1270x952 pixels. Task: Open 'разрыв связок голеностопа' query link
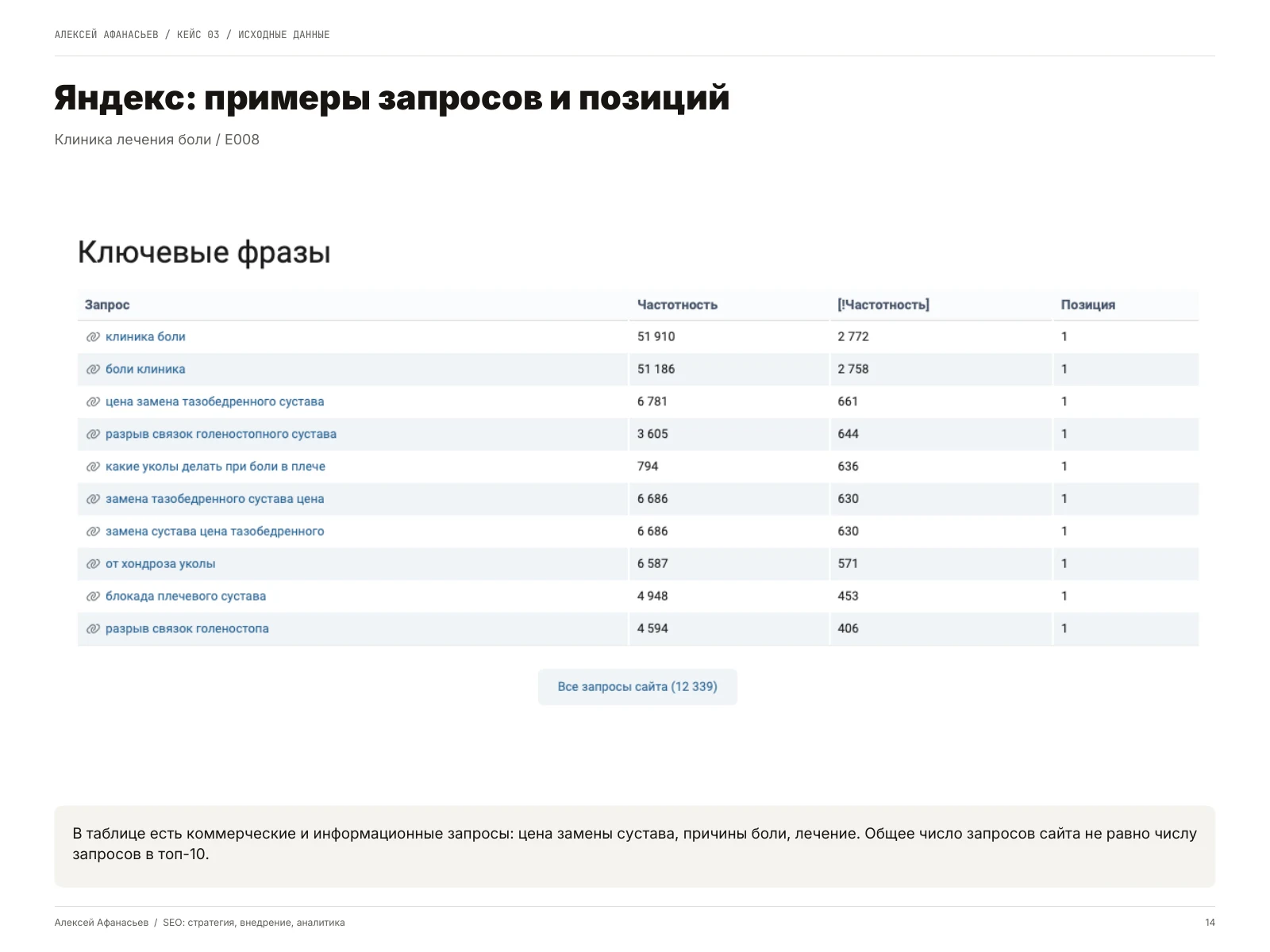tap(187, 628)
